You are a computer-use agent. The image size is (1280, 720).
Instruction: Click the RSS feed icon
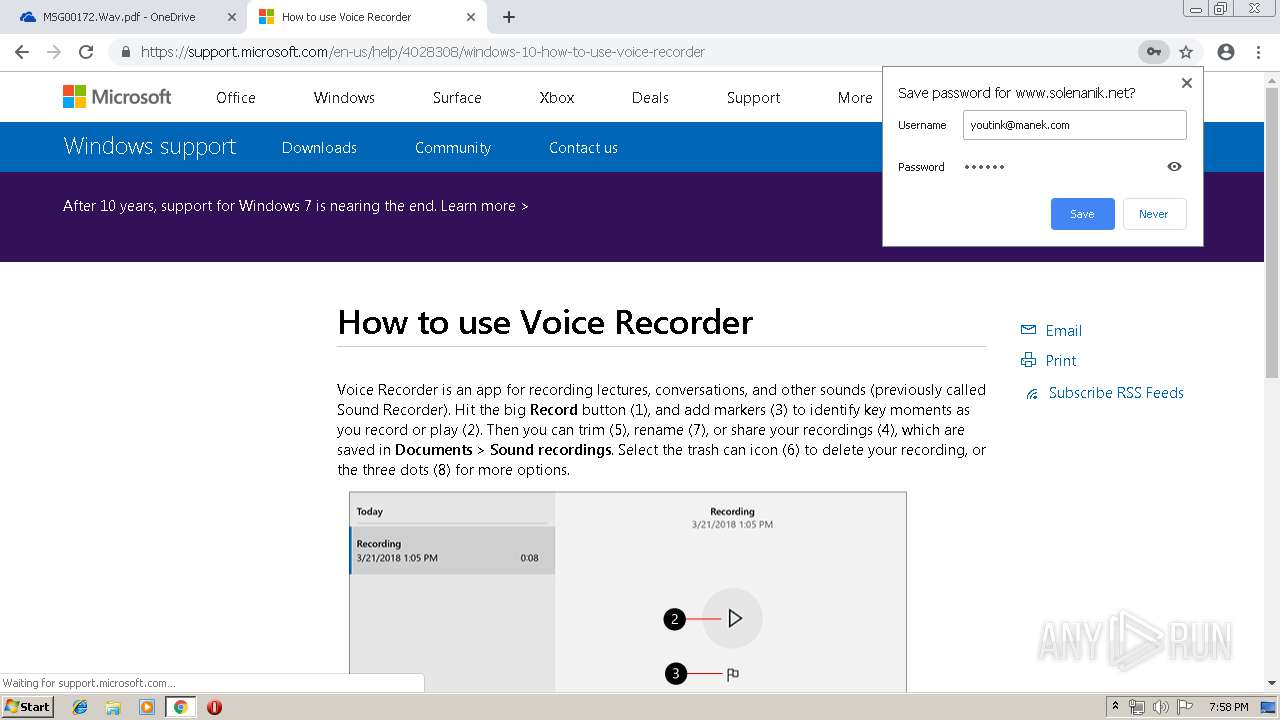coord(1032,394)
